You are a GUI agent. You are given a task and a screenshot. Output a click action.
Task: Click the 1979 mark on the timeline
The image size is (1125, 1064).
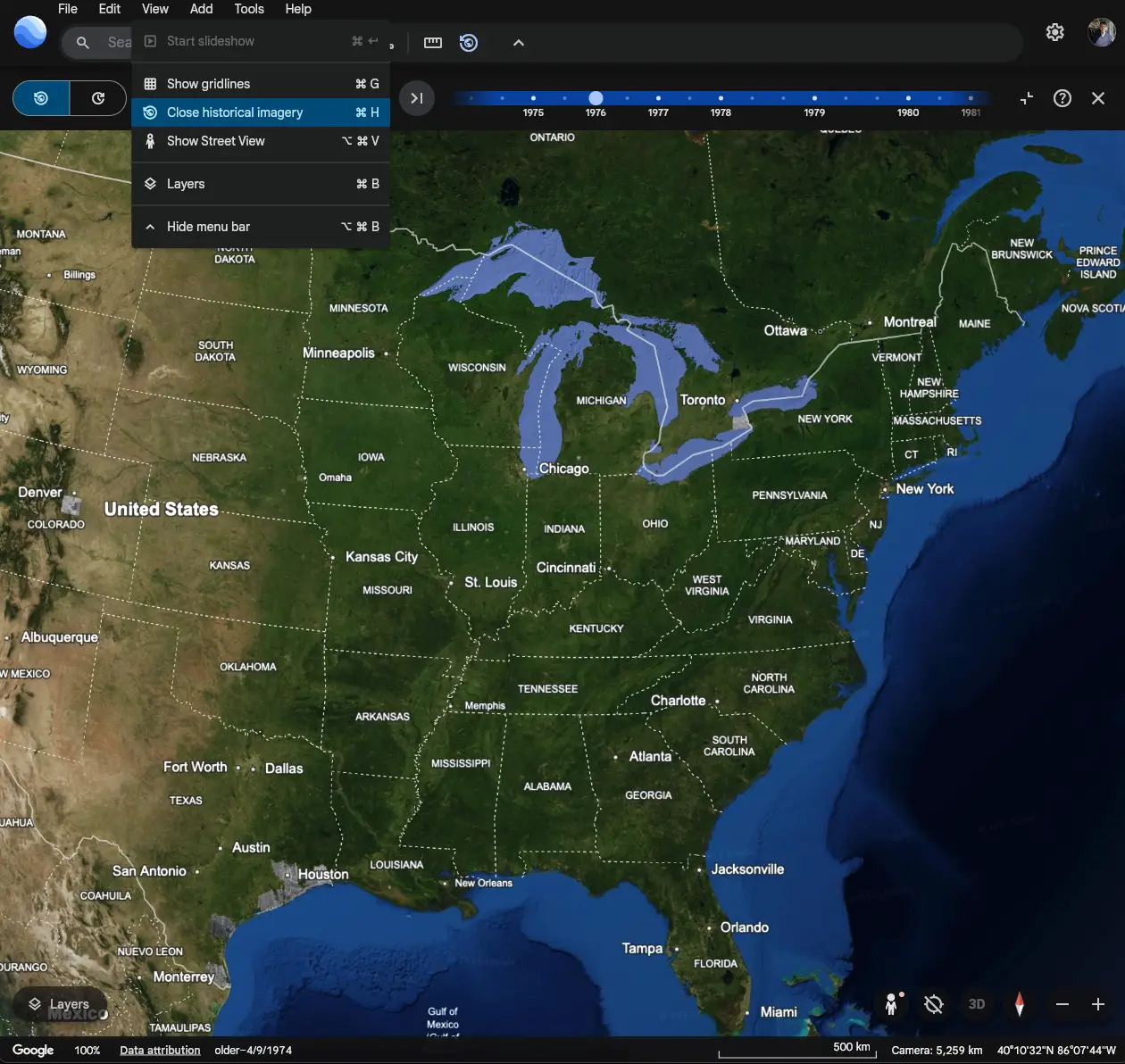pyautogui.click(x=814, y=99)
